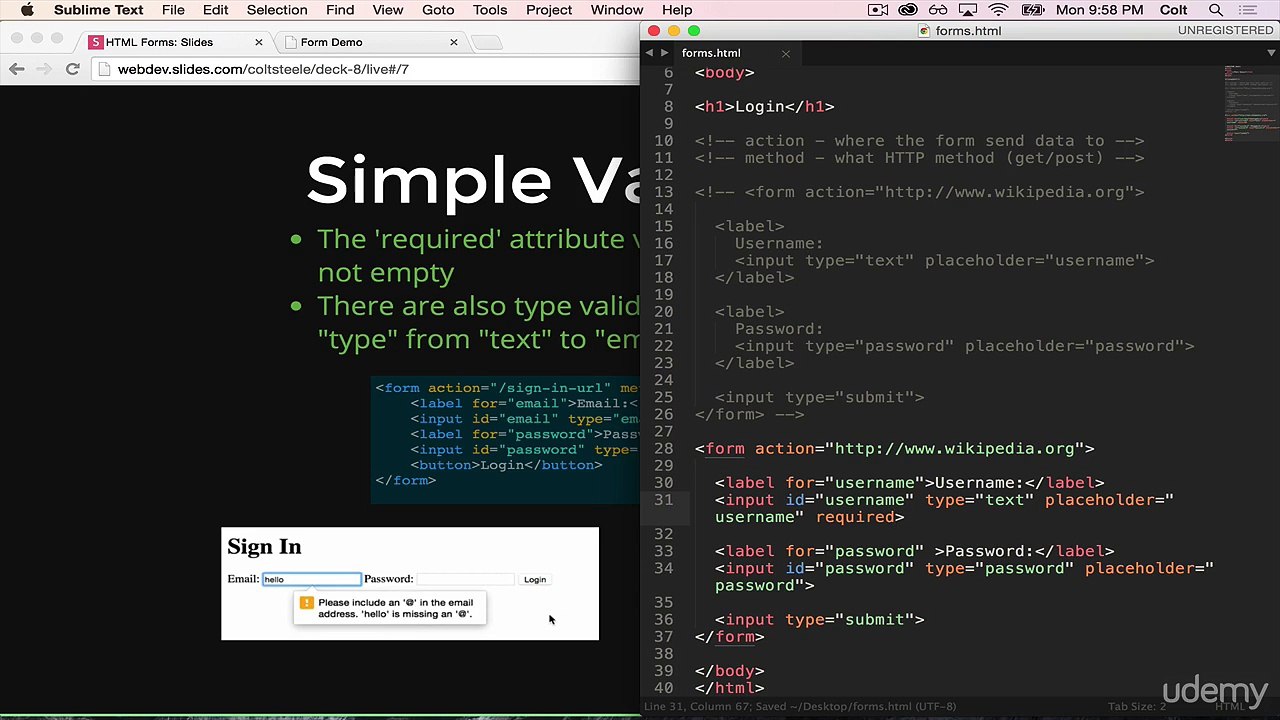
Task: Click the glasses icon in menu bar
Action: pos(938,10)
